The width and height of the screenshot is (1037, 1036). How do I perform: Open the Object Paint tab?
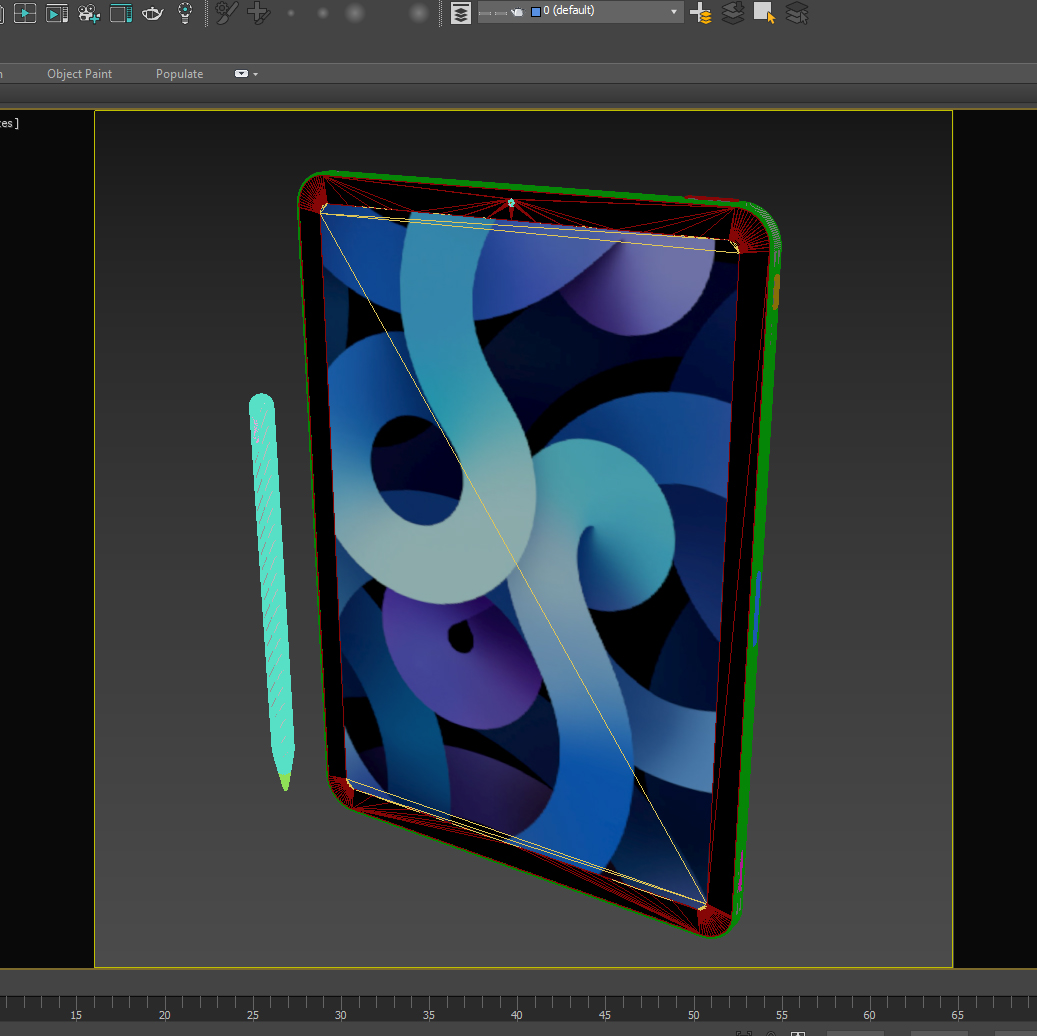pyautogui.click(x=80, y=74)
